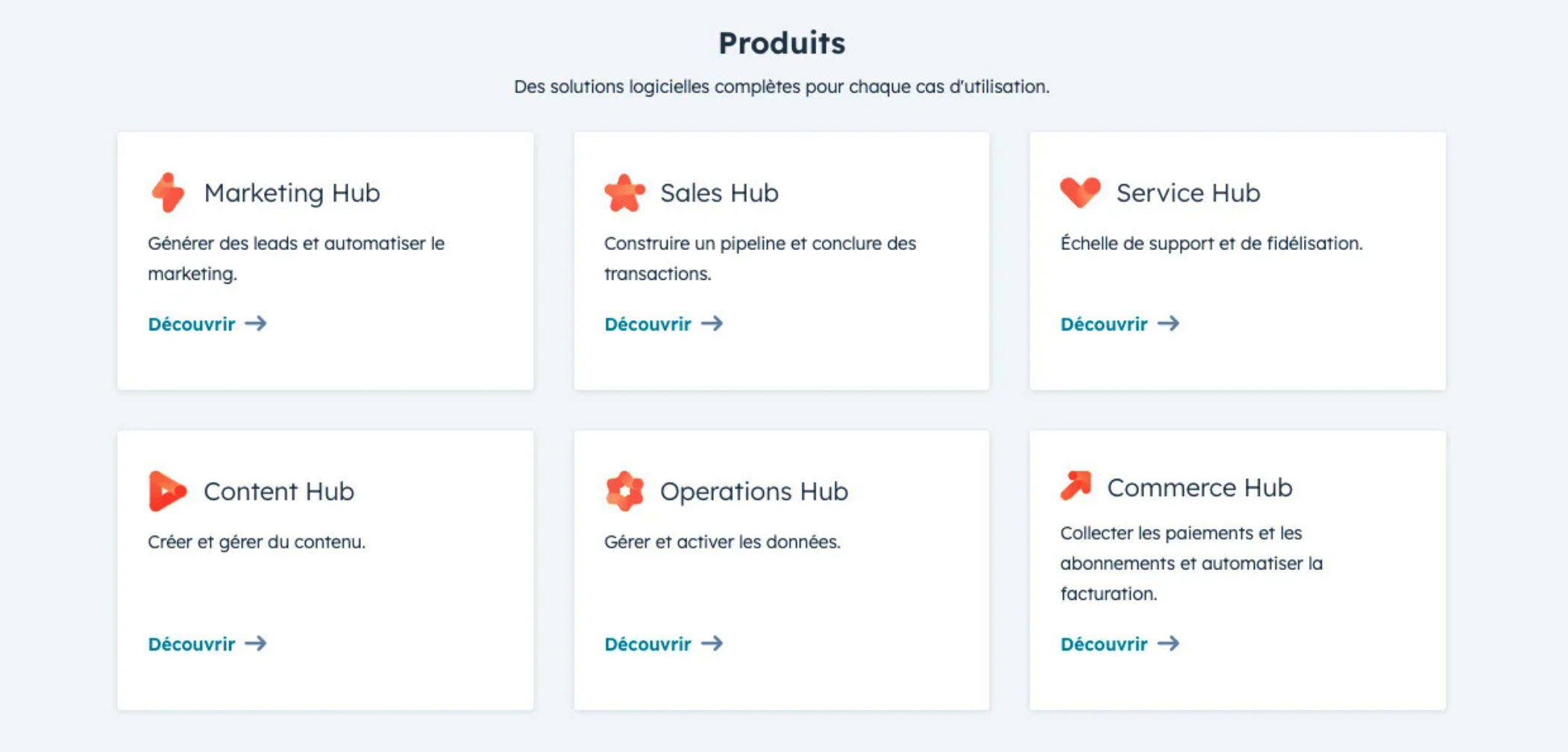Click the Sales Hub star icon
Viewport: 1568px width, 752px height.
[624, 192]
